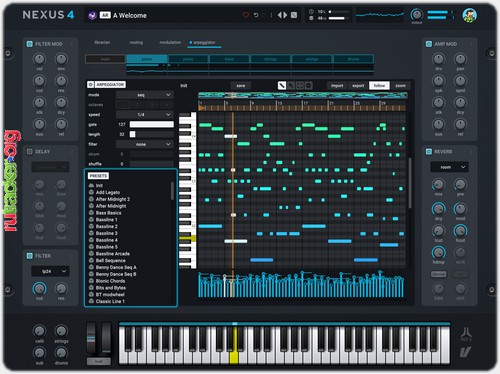Select the pencil draw tool
Viewport: 500px width, 374px height.
click(x=282, y=86)
